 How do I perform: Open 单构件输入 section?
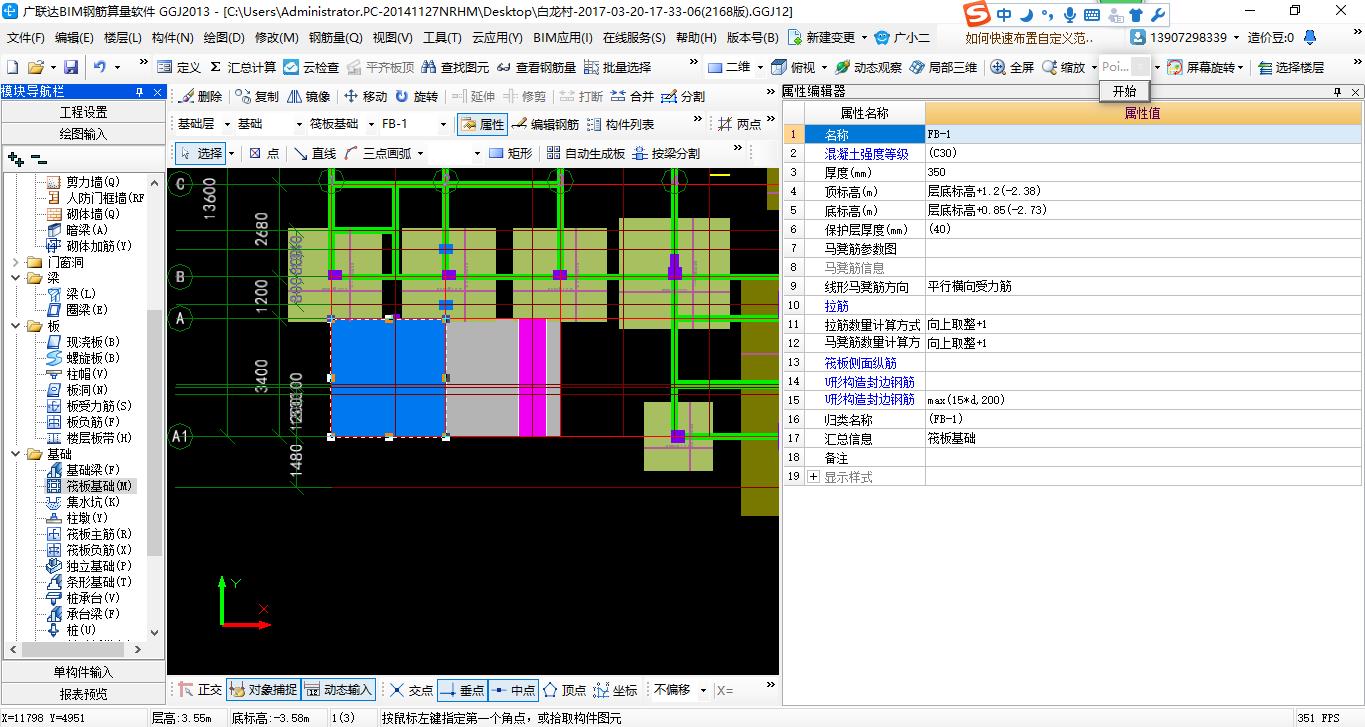click(x=83, y=672)
